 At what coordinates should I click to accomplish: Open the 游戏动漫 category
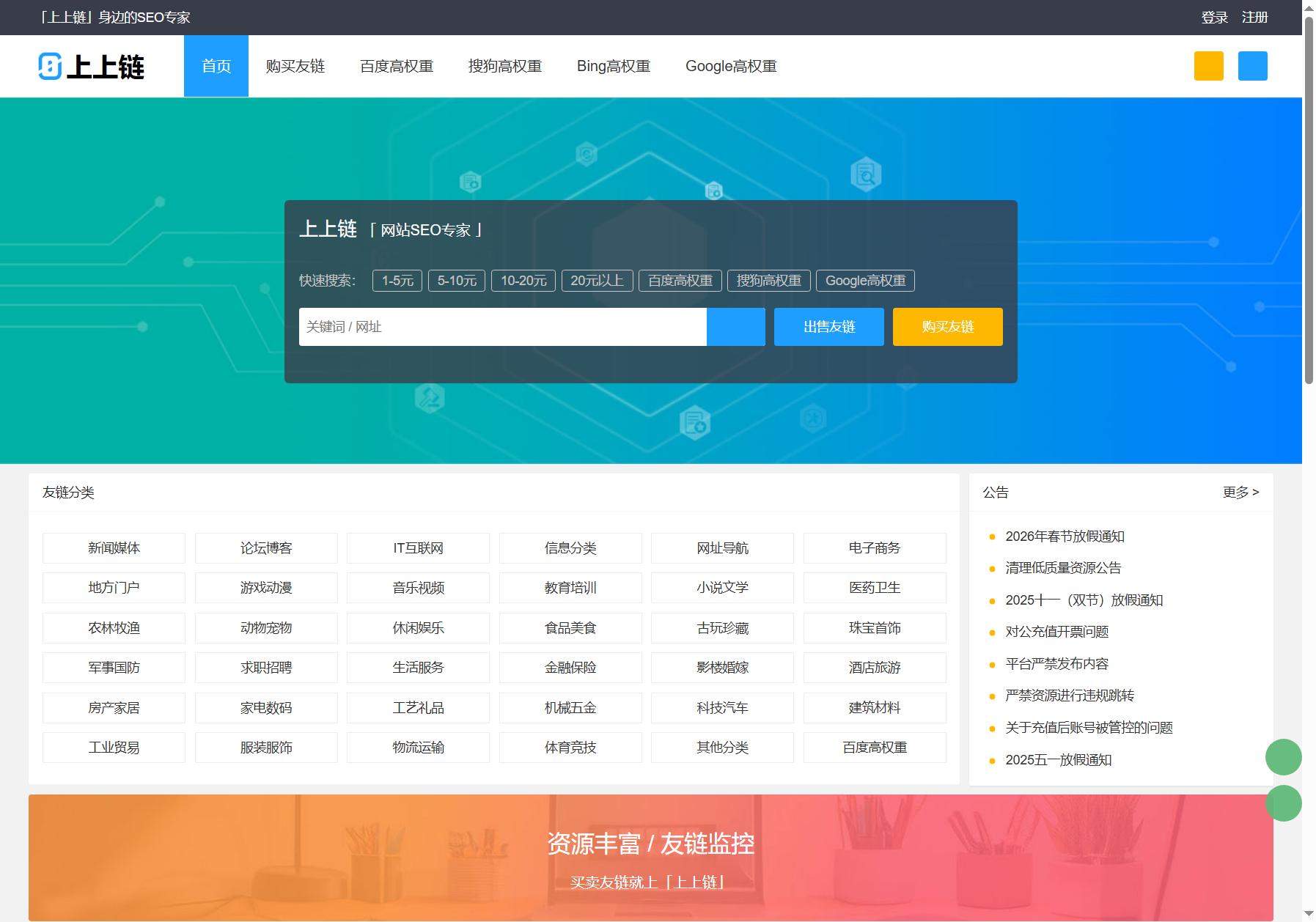point(266,588)
